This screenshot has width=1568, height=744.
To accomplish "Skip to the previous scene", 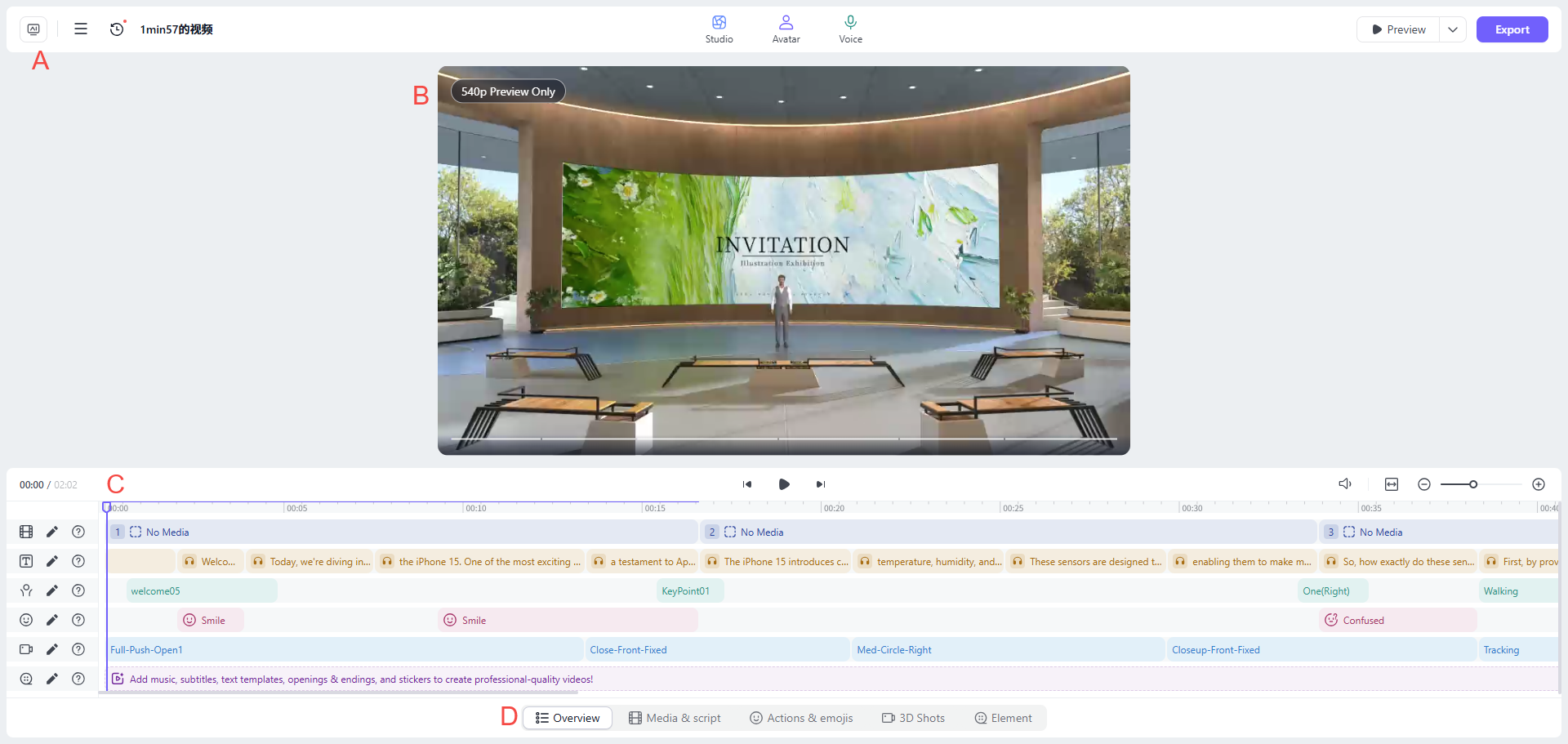I will (x=746, y=484).
